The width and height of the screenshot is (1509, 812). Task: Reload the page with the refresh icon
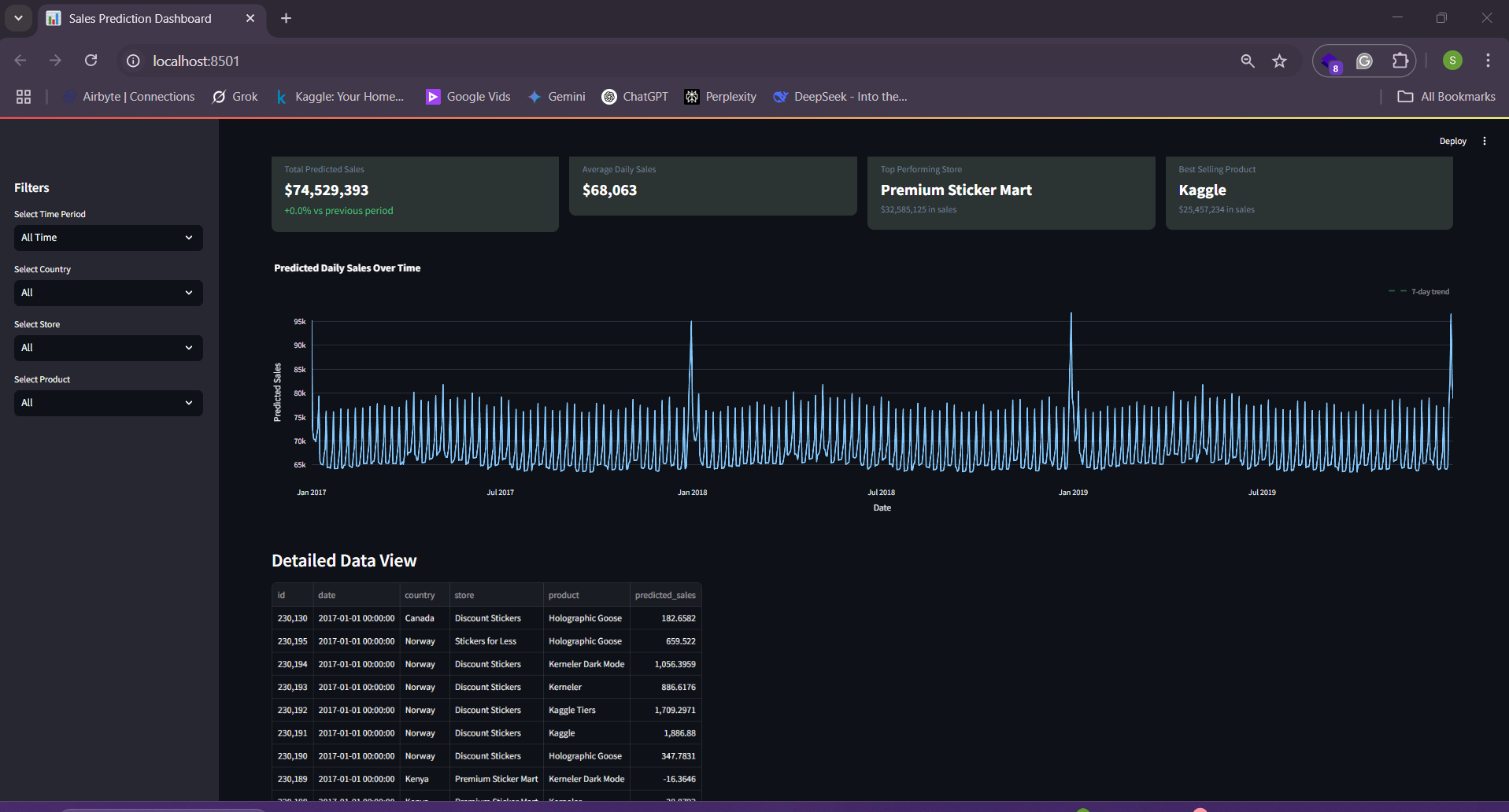(91, 61)
